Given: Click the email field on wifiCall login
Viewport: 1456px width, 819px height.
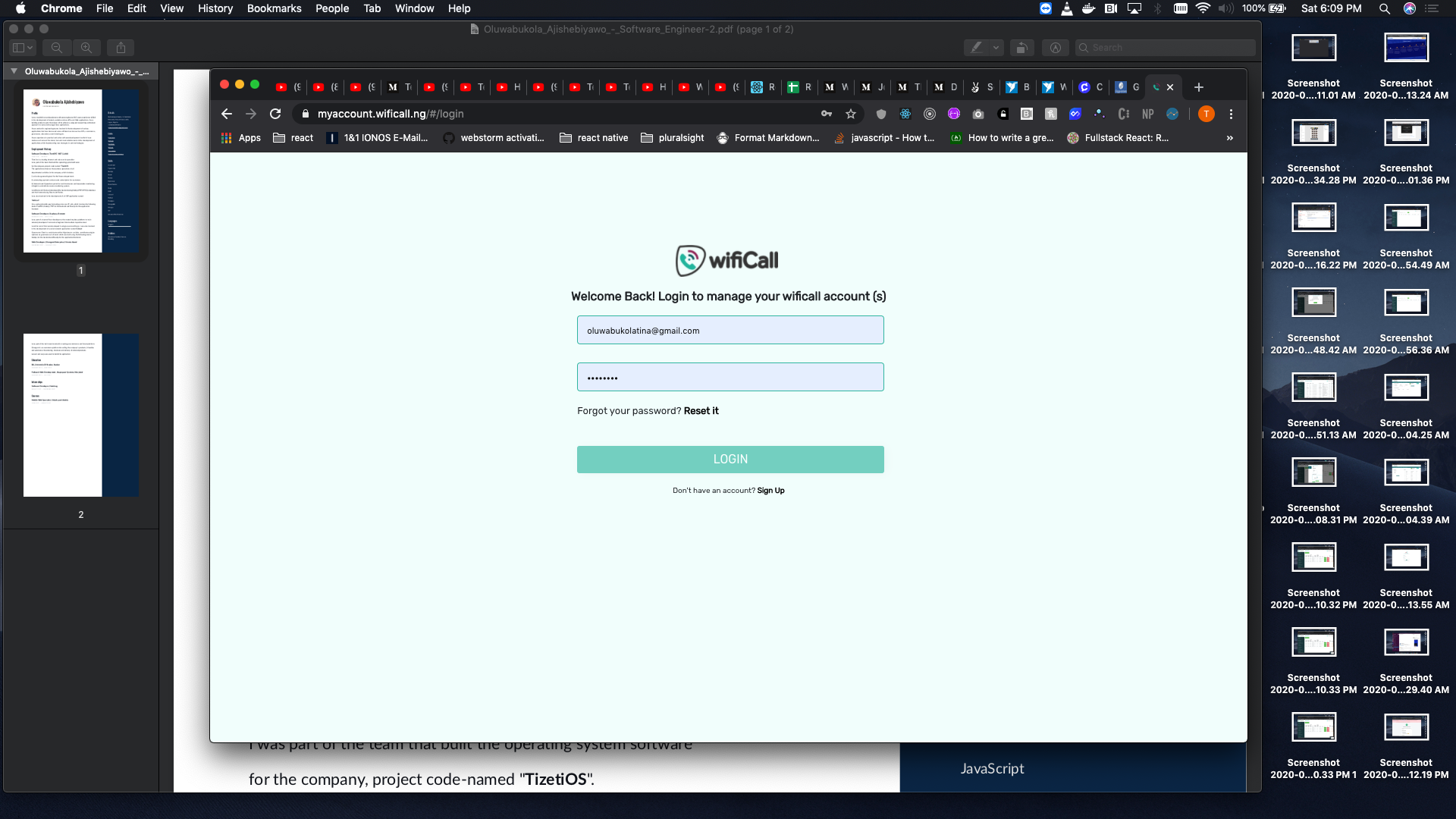Looking at the screenshot, I should coord(730,330).
